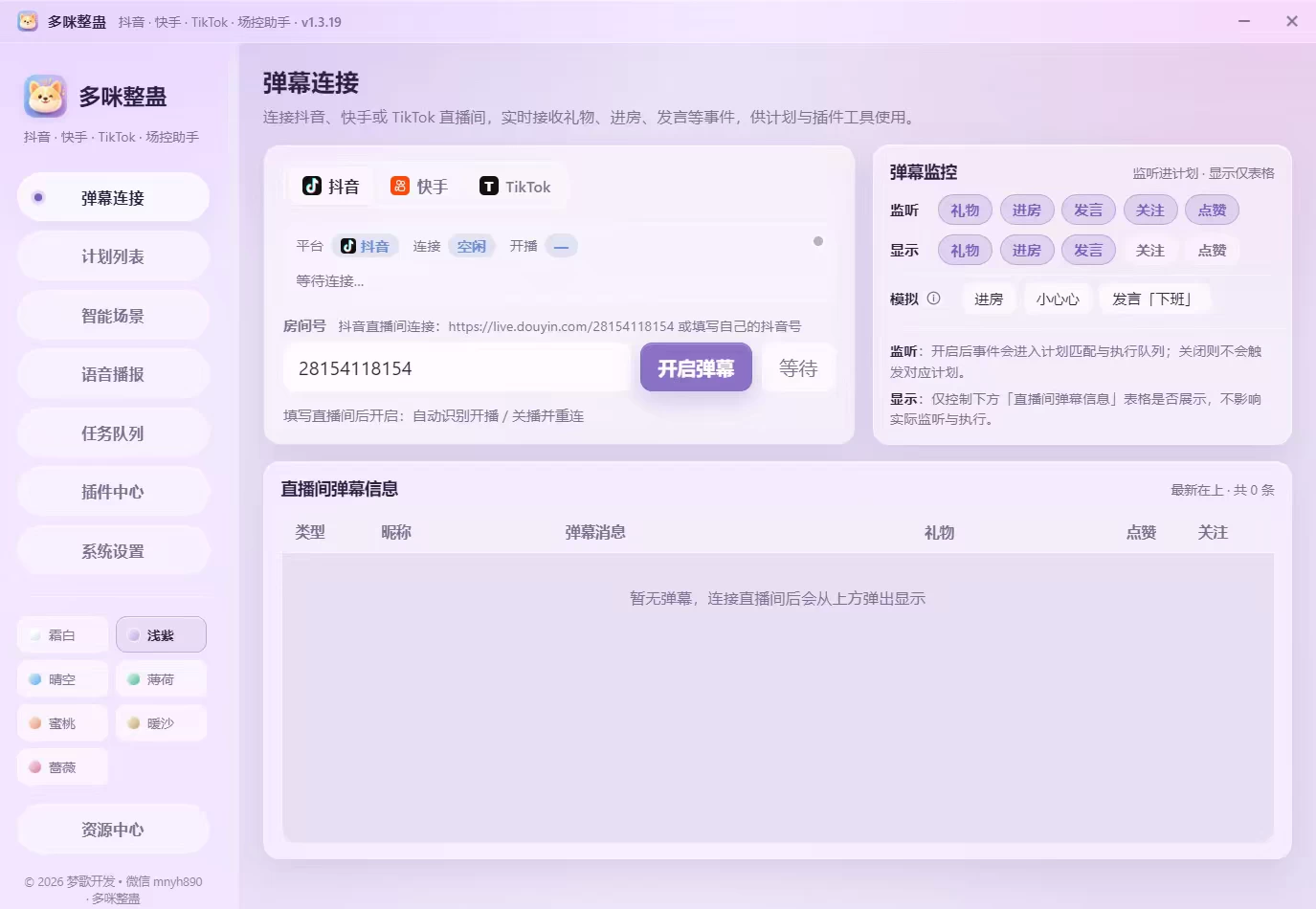Viewport: 1316px width, 909px height.
Task: Click the empty-table message 暂无弹幕
Action: pyautogui.click(x=777, y=598)
